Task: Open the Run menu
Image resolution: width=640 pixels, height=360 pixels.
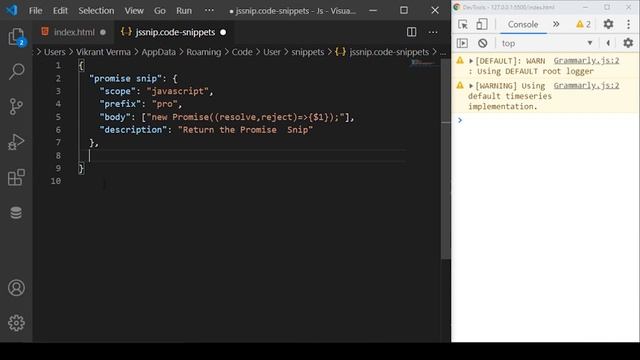Action: click(184, 11)
